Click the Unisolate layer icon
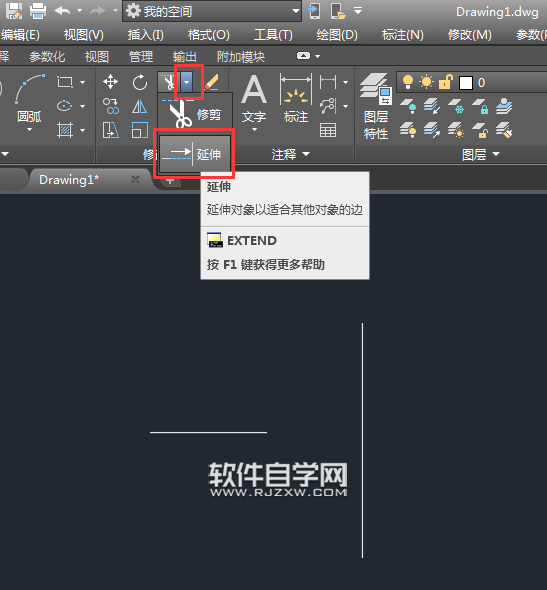 [432, 130]
